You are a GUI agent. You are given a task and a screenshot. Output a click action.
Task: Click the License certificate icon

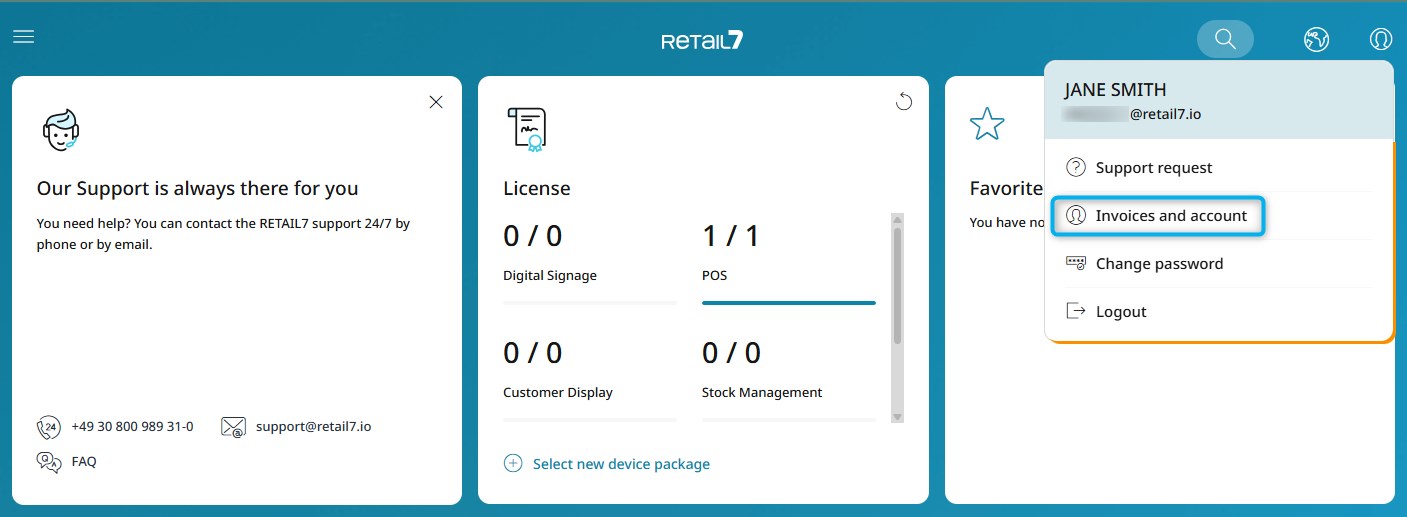coord(527,128)
